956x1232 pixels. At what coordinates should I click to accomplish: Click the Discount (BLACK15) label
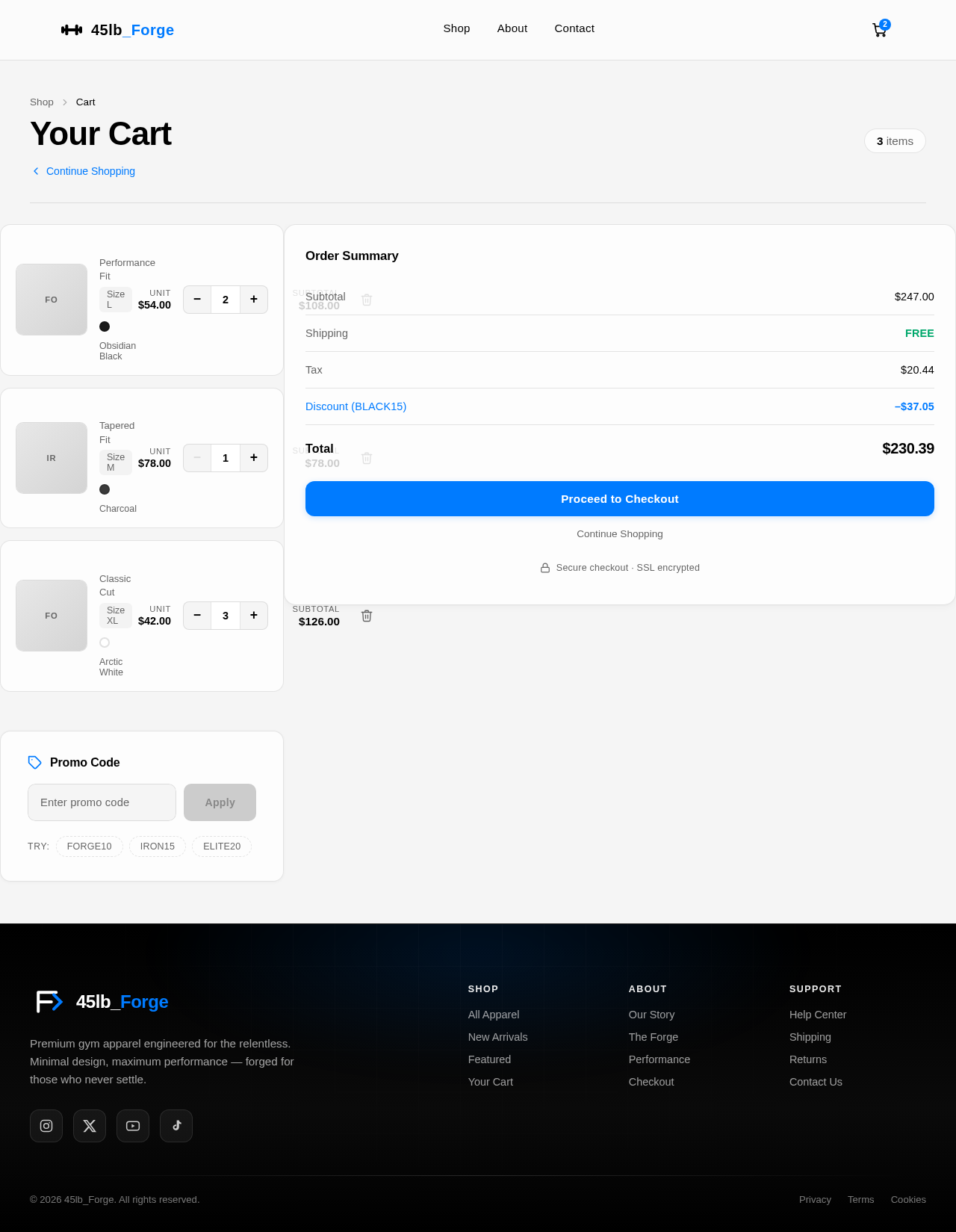click(x=356, y=406)
